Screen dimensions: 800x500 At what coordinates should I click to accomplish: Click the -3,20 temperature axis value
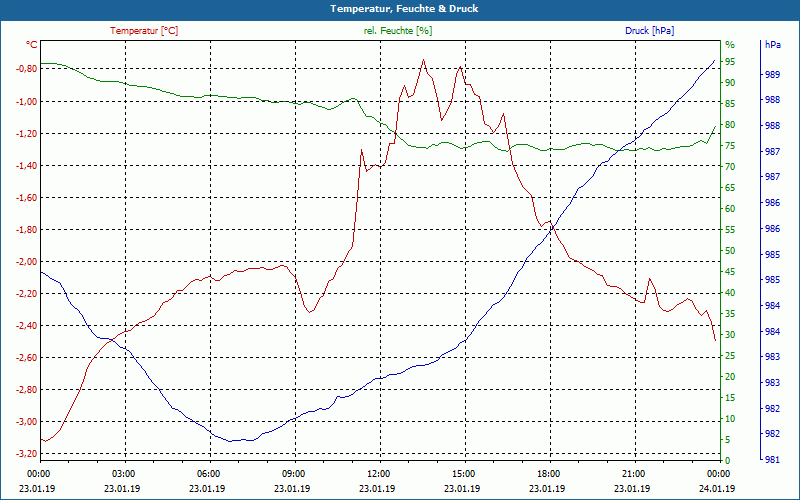point(25,454)
